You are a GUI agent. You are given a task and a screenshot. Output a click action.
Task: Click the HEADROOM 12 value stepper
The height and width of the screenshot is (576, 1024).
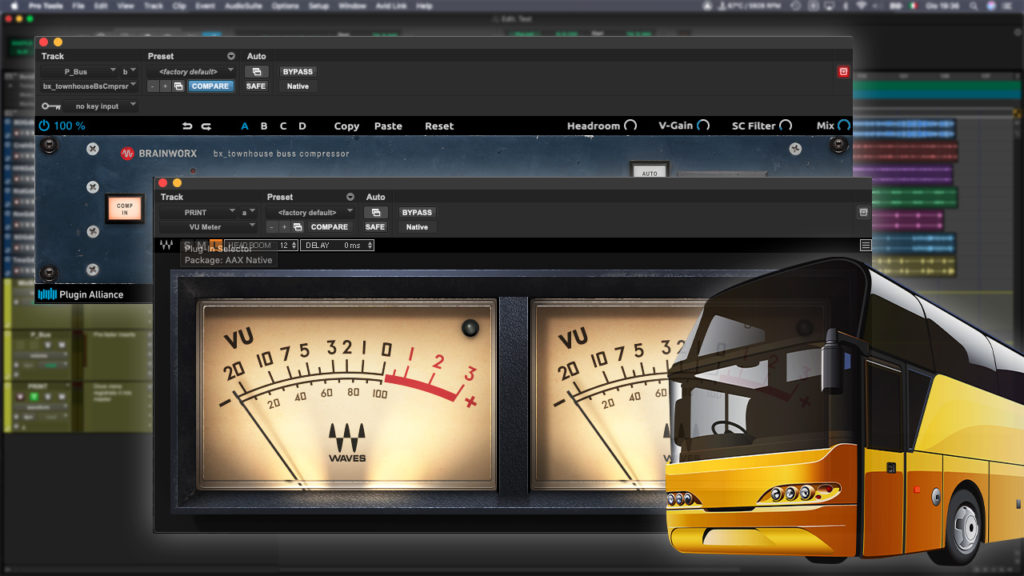pos(293,243)
